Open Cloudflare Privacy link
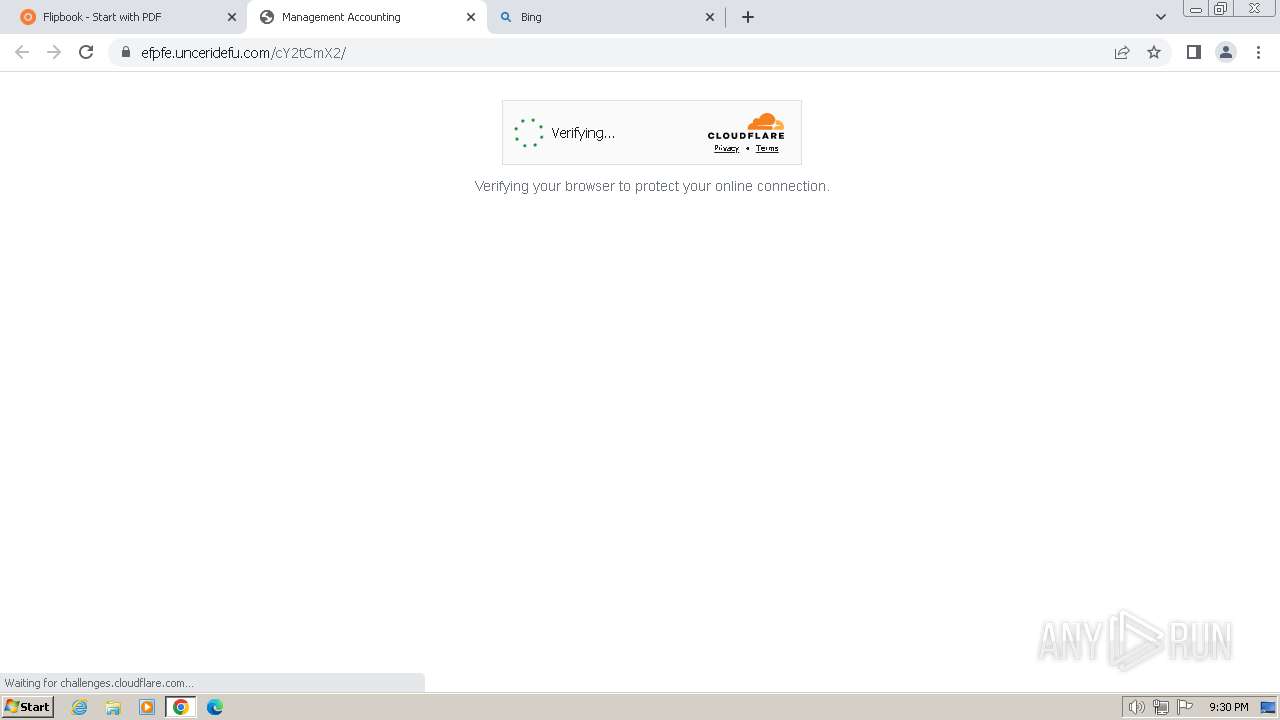 click(x=726, y=148)
